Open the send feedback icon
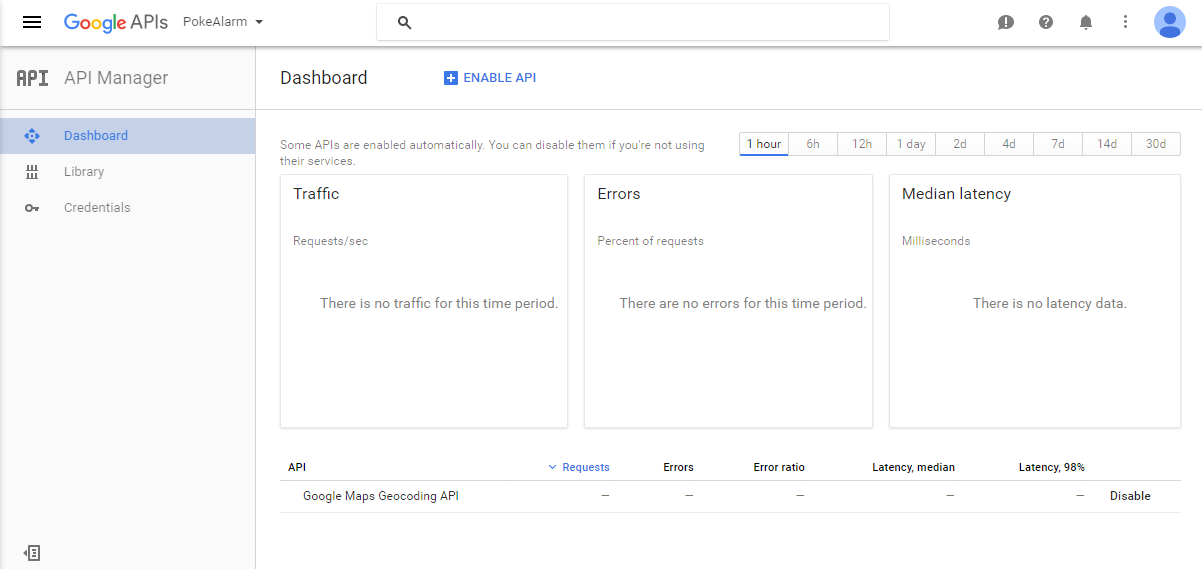 pyautogui.click(x=1006, y=22)
